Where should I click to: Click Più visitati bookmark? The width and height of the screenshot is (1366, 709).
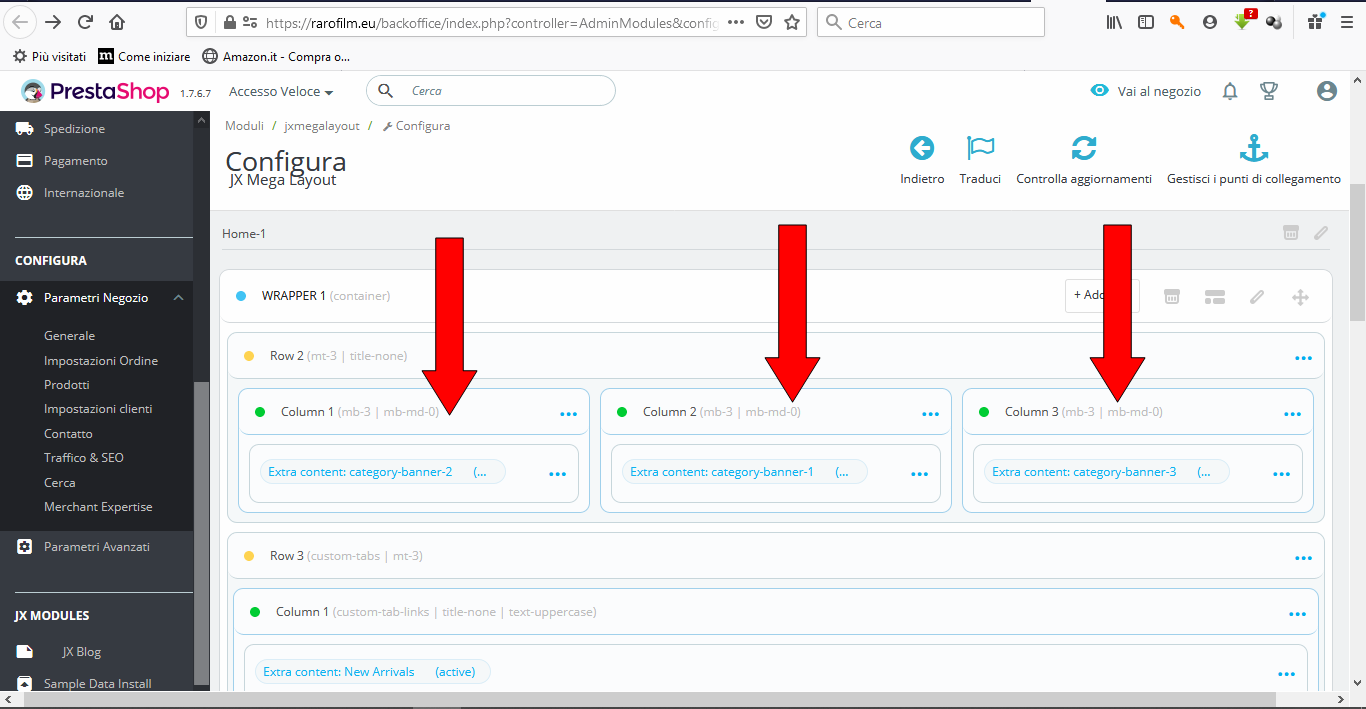click(49, 56)
